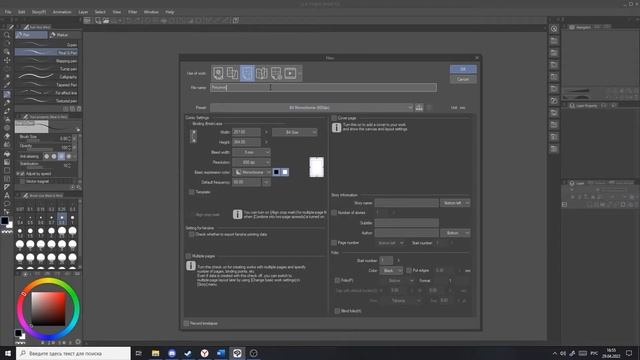The width and height of the screenshot is (640, 360).
Task: Select the Eyedropper tool
Action: click(7, 85)
